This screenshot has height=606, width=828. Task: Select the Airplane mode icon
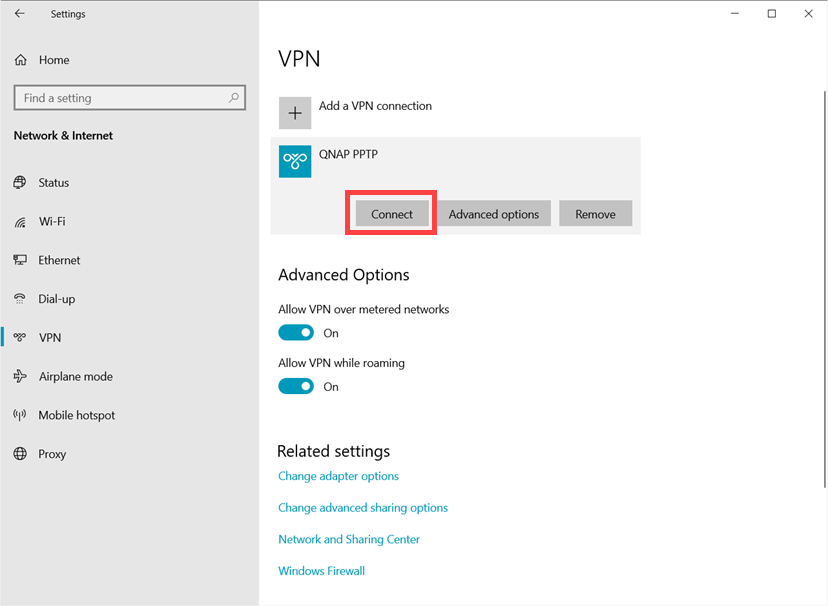(x=20, y=376)
